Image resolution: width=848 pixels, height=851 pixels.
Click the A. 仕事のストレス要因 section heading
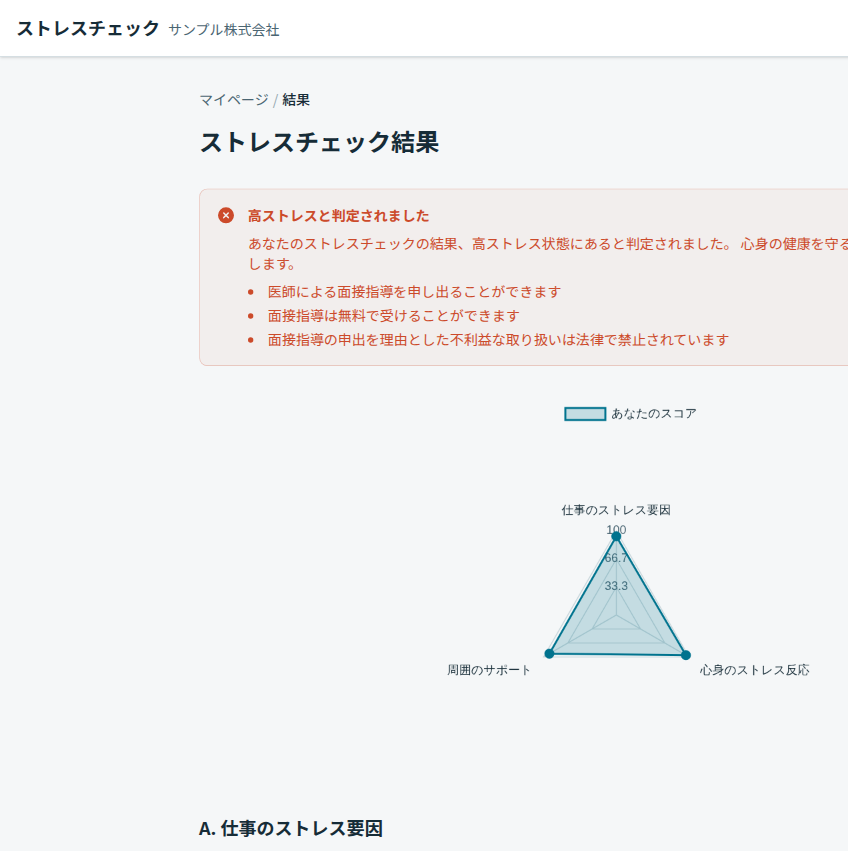291,828
